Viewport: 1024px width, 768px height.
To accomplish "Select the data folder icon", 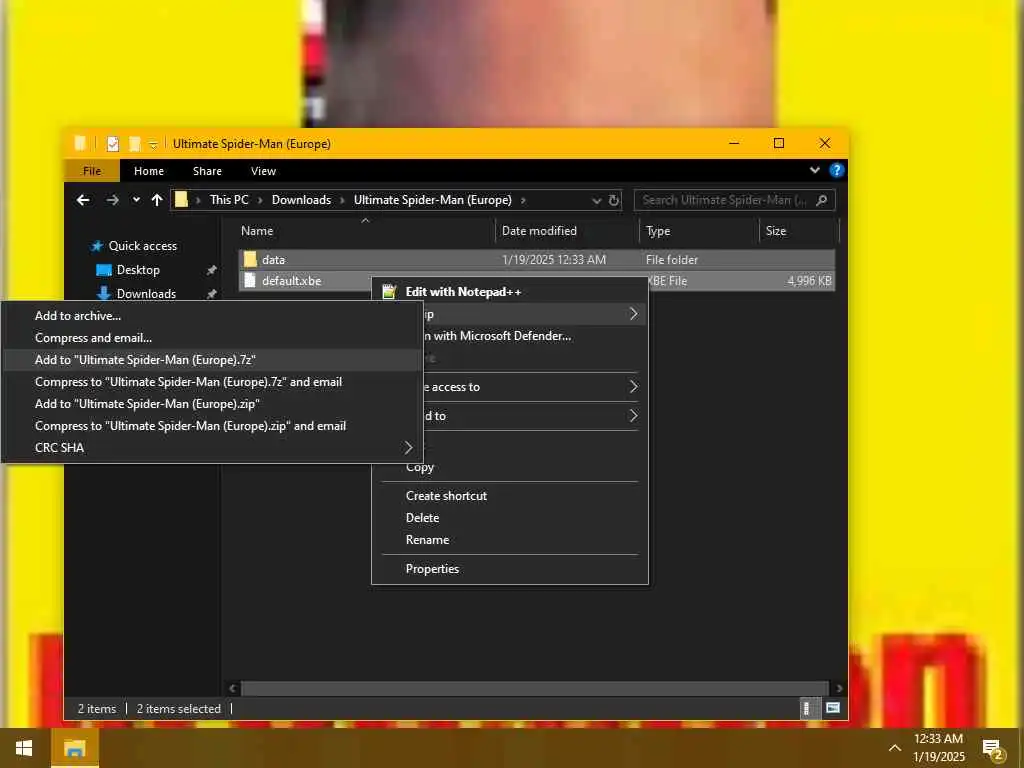I will [x=250, y=259].
